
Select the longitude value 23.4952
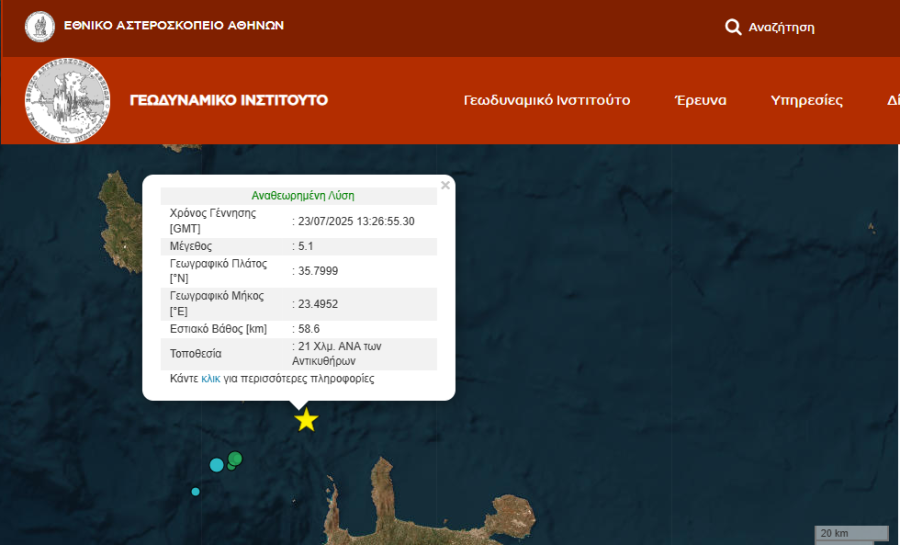pyautogui.click(x=318, y=304)
